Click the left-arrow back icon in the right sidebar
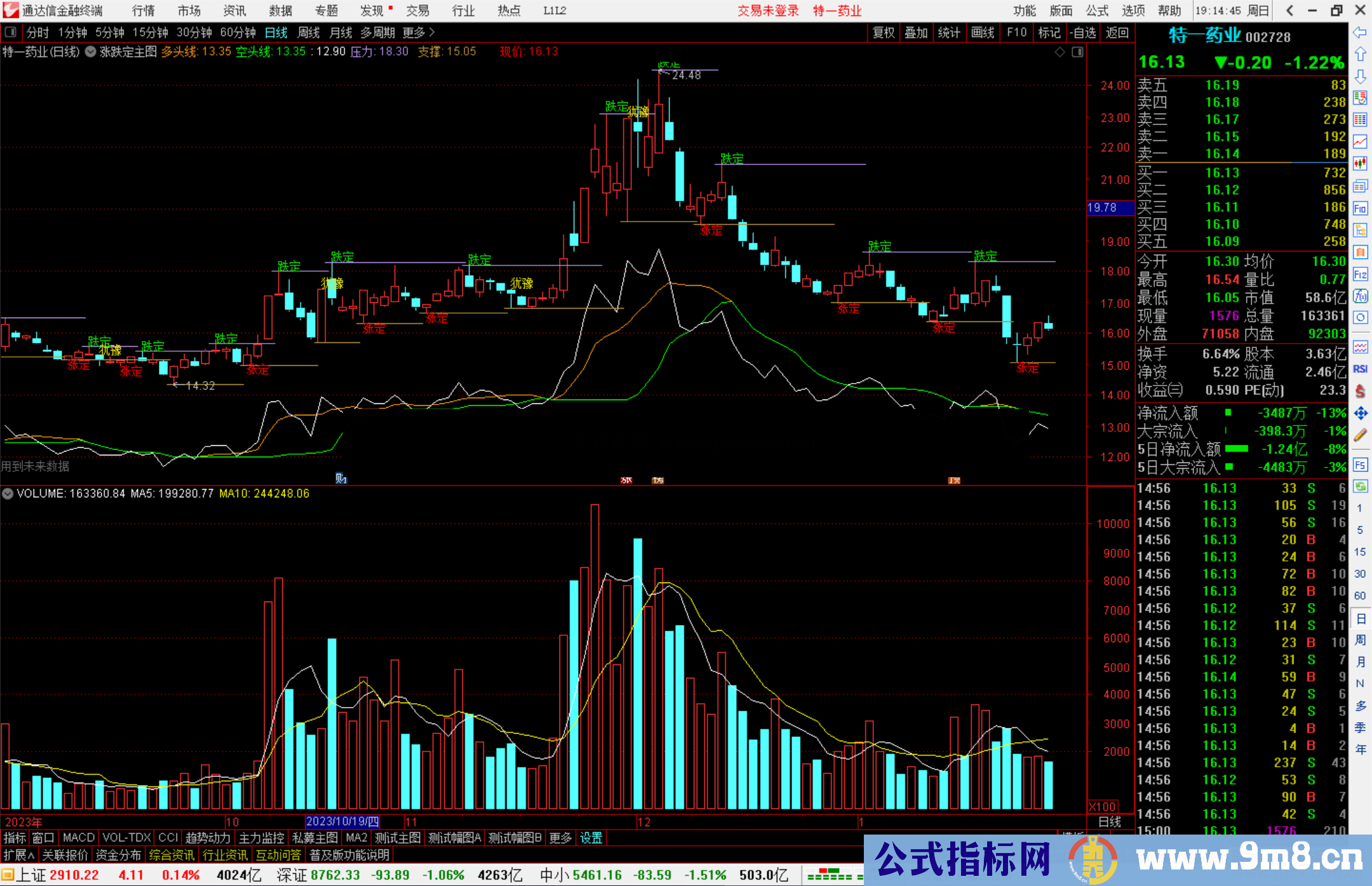The image size is (1372, 886). pyautogui.click(x=1360, y=32)
